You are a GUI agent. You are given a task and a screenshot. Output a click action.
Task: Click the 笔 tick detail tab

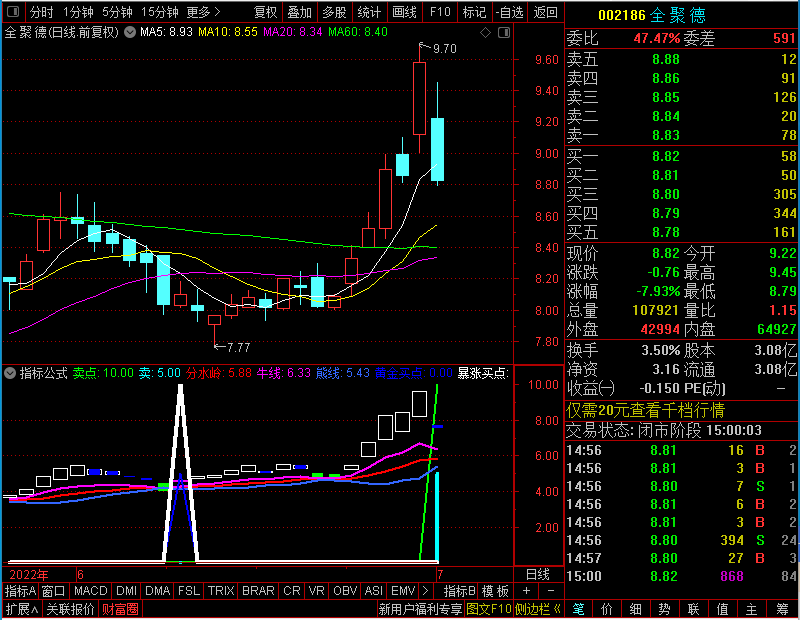pyautogui.click(x=578, y=609)
